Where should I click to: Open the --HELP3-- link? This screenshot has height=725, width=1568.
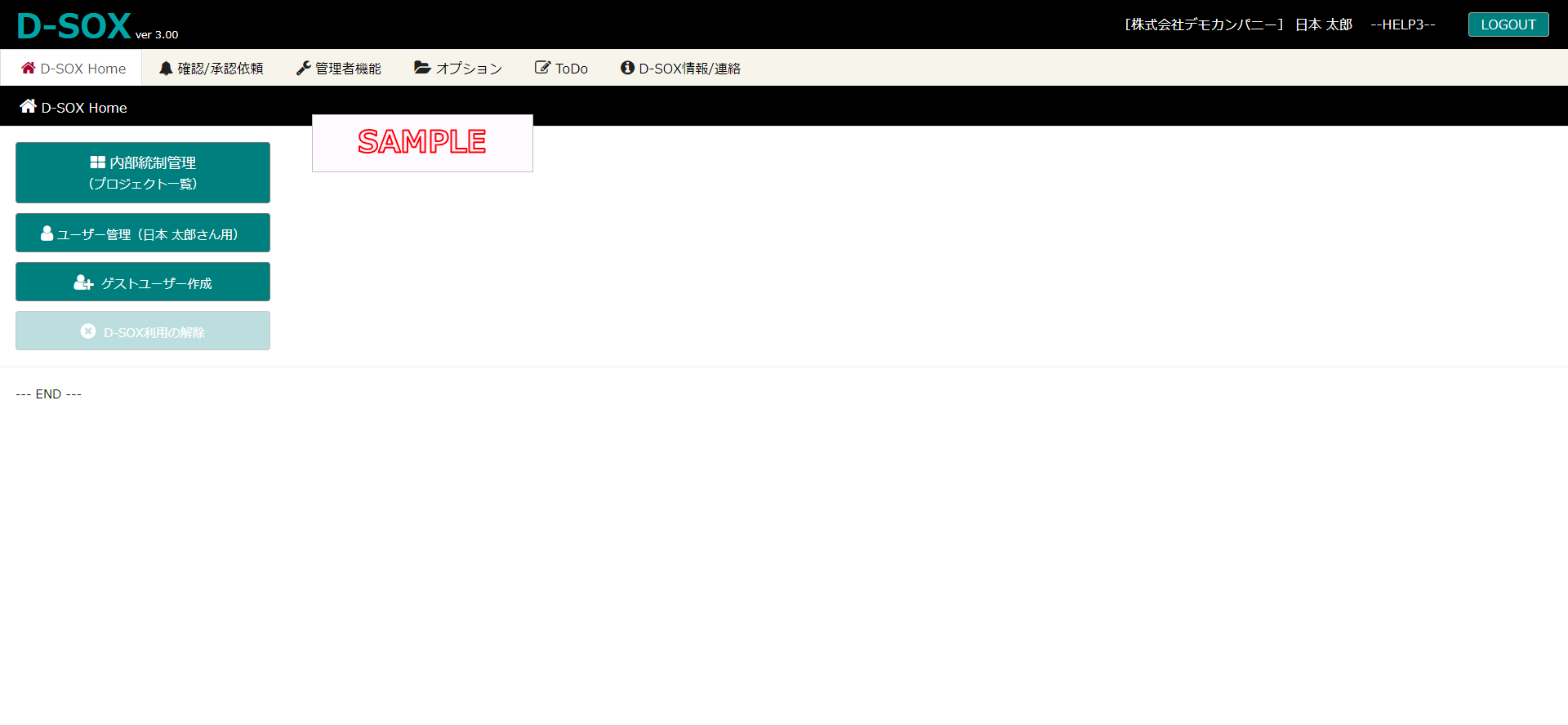[1402, 24]
